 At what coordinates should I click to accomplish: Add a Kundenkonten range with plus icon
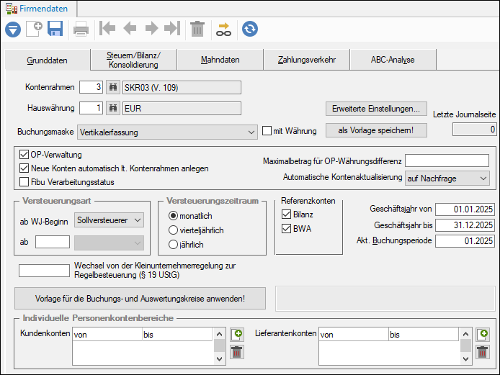pyautogui.click(x=237, y=334)
